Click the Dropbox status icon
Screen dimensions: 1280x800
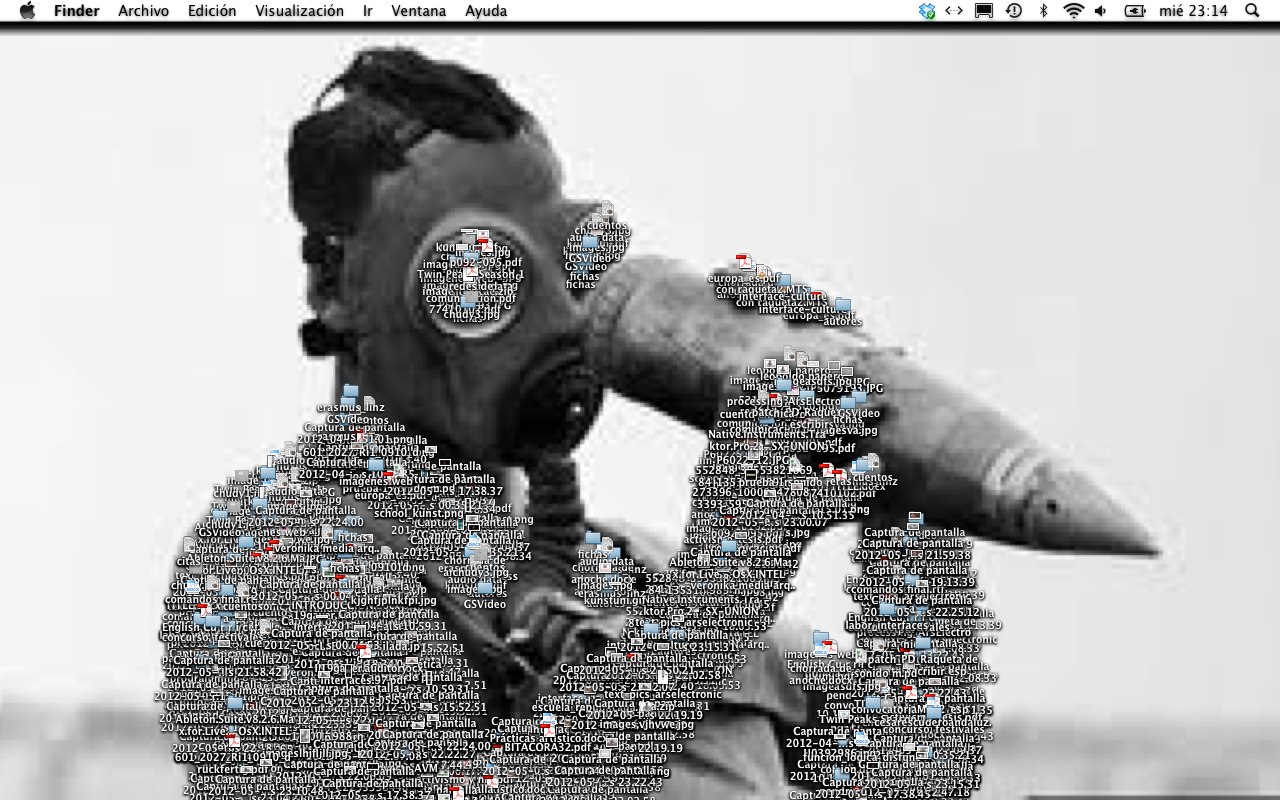point(927,11)
